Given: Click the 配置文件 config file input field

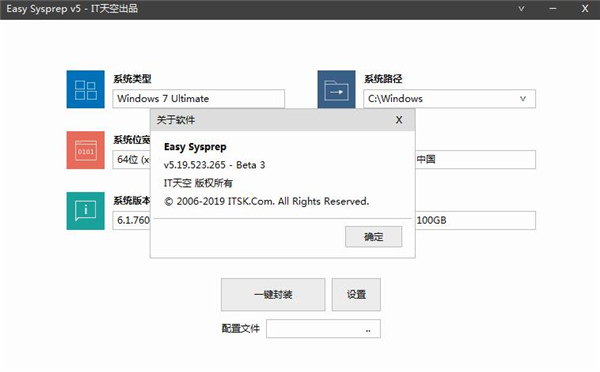Looking at the screenshot, I should [323, 329].
